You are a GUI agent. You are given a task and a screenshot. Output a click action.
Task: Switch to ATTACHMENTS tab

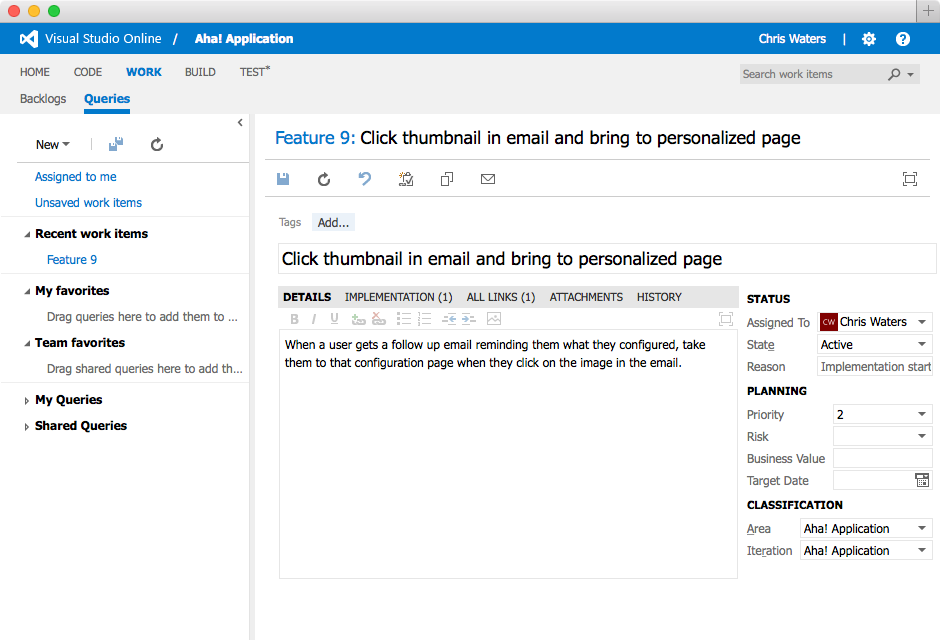[586, 297]
